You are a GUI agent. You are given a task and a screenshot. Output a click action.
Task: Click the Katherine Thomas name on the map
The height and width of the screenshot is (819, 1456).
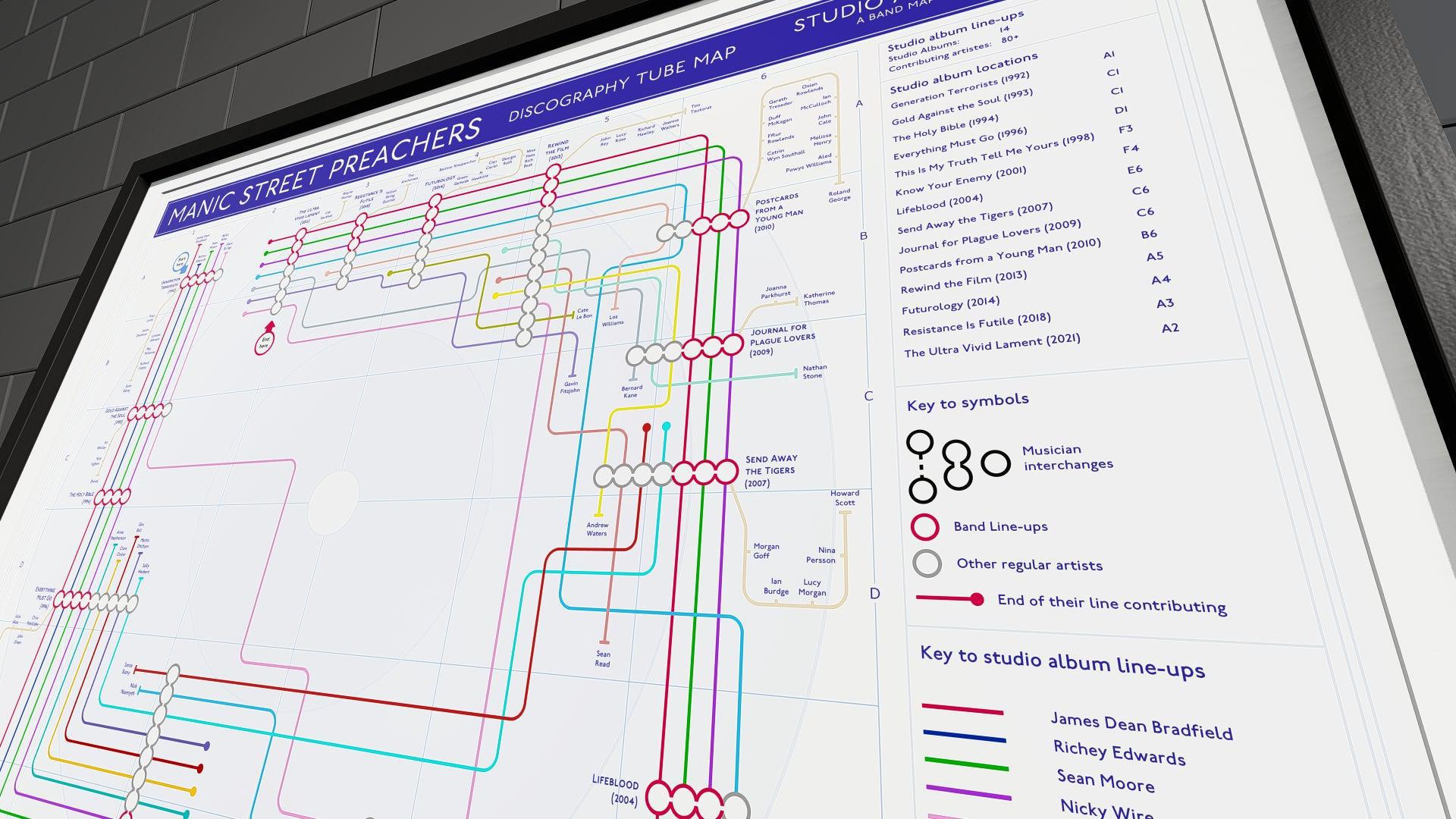[x=817, y=298]
